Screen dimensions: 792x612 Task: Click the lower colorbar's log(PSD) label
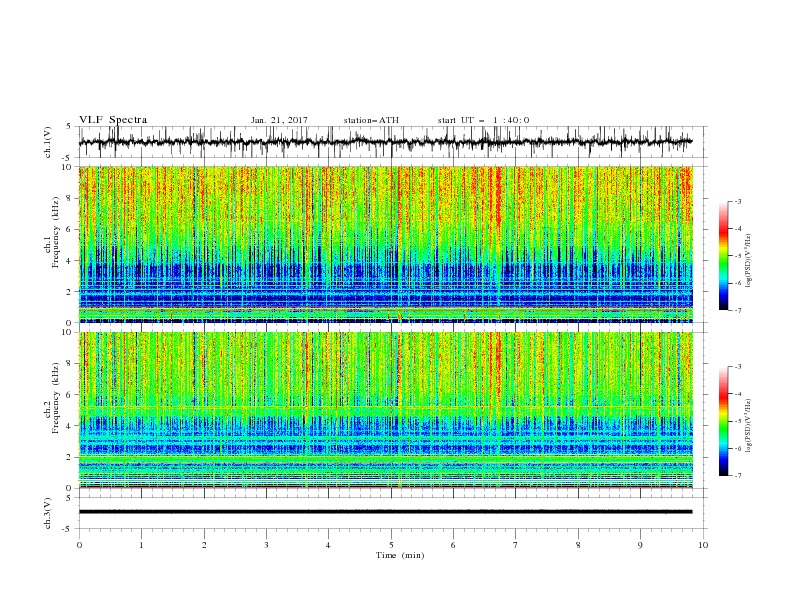748,426
